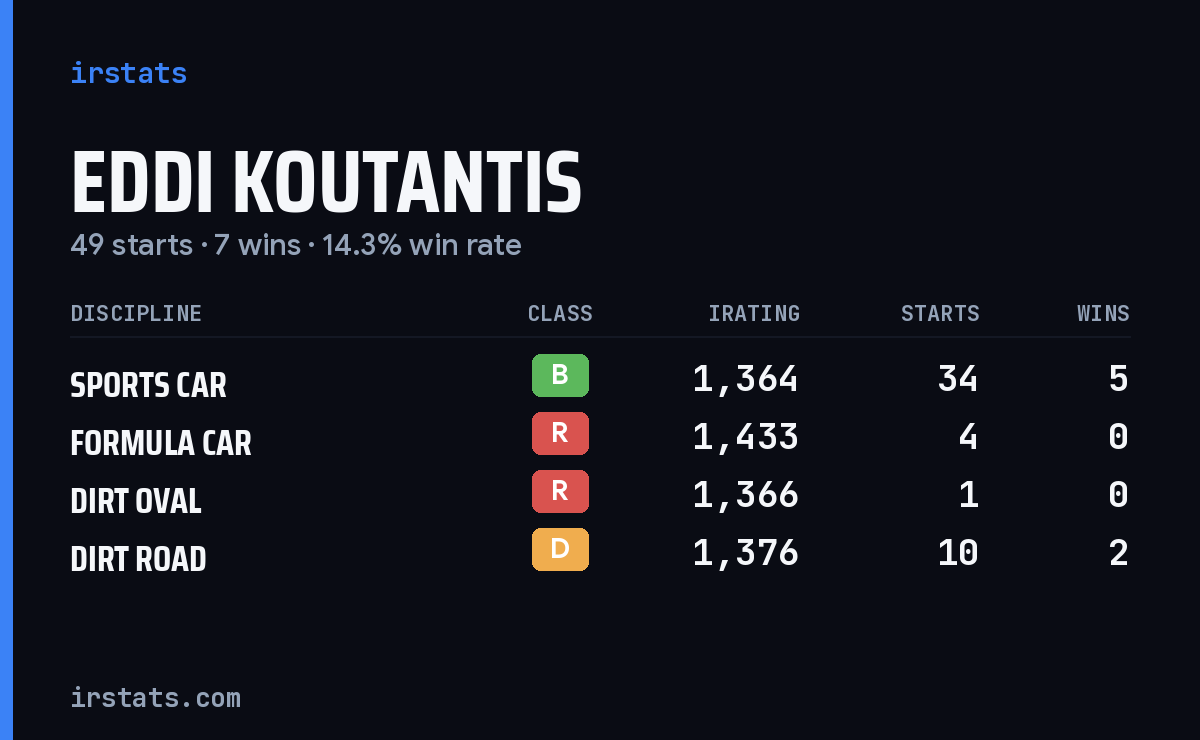The width and height of the screenshot is (1200, 740).
Task: Click Formula Car iRating 1,433 value
Action: coord(746,437)
